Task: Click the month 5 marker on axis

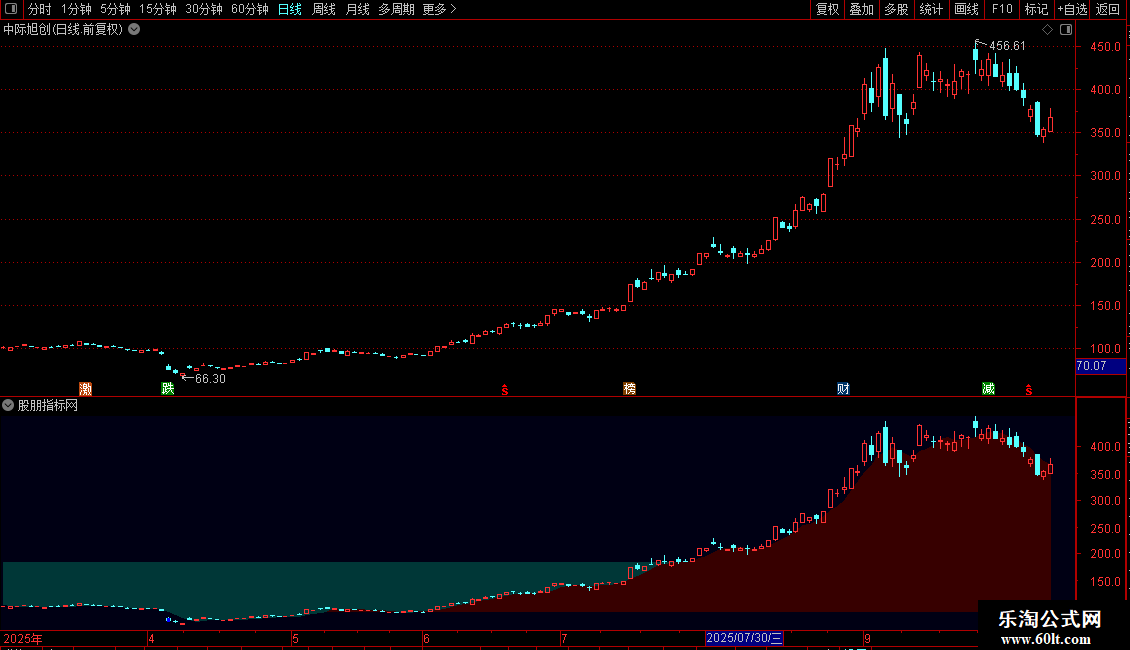Action: point(295,638)
